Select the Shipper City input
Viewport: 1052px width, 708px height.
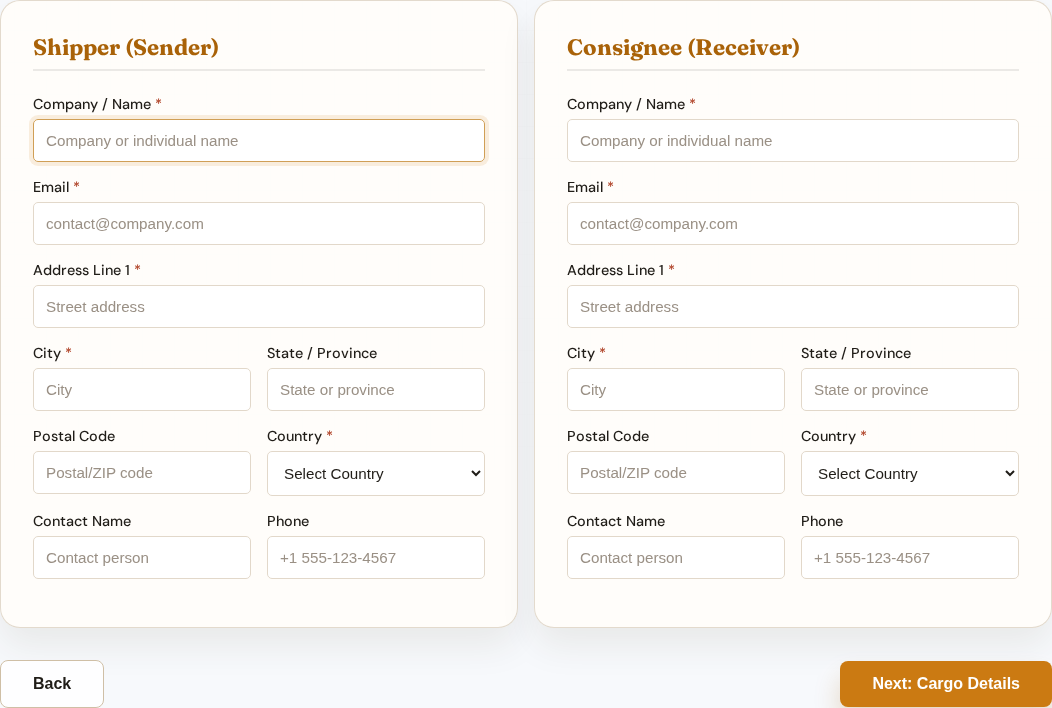tap(141, 389)
